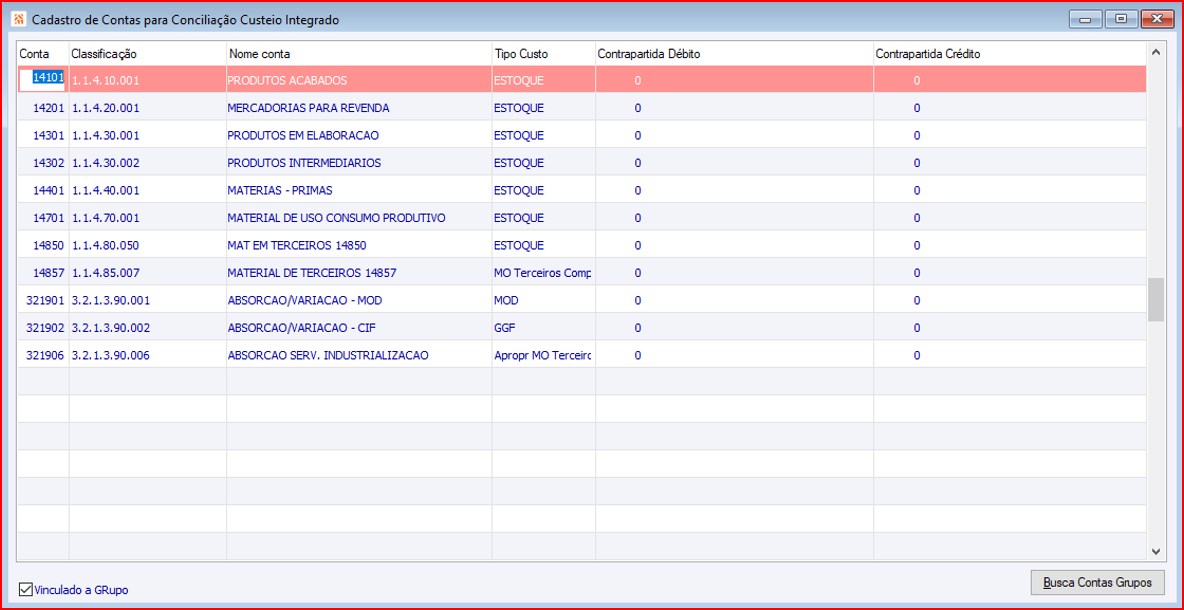The height and width of the screenshot is (610, 1184).
Task: Click account number 321902
Action: (x=47, y=327)
